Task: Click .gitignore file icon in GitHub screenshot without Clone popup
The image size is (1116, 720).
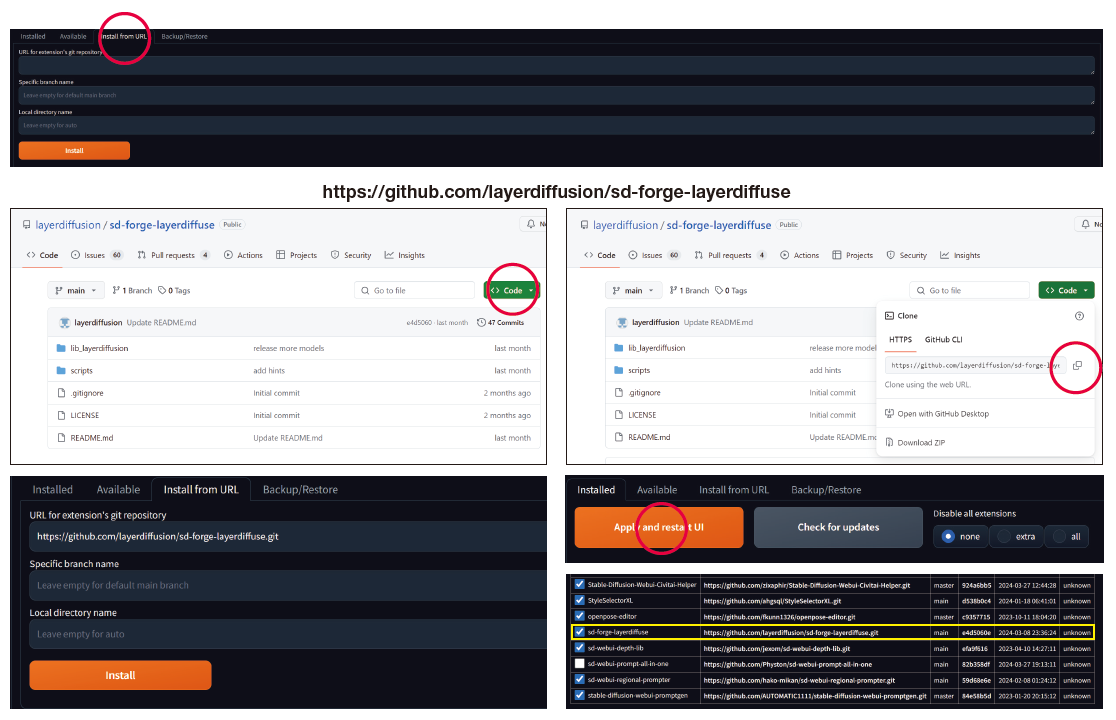Action: point(61,393)
